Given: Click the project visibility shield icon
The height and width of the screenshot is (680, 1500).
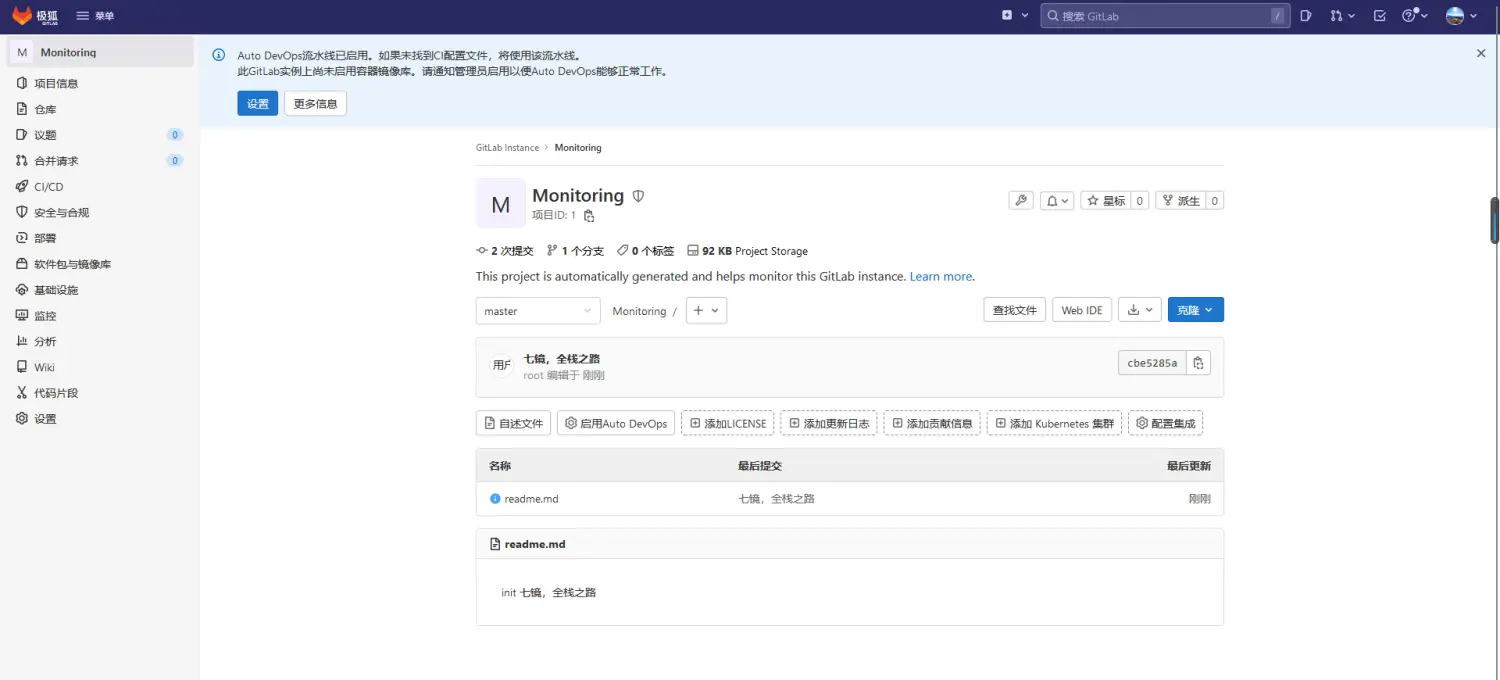Looking at the screenshot, I should (638, 196).
